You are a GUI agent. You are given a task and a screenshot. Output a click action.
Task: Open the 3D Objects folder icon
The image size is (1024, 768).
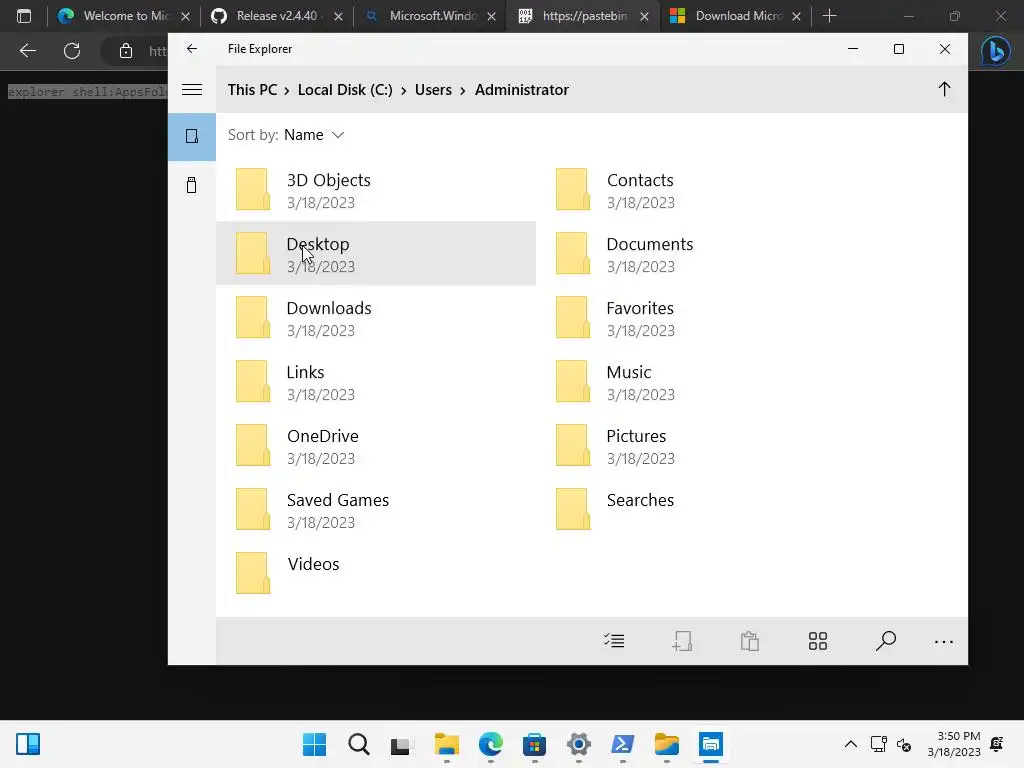(253, 189)
